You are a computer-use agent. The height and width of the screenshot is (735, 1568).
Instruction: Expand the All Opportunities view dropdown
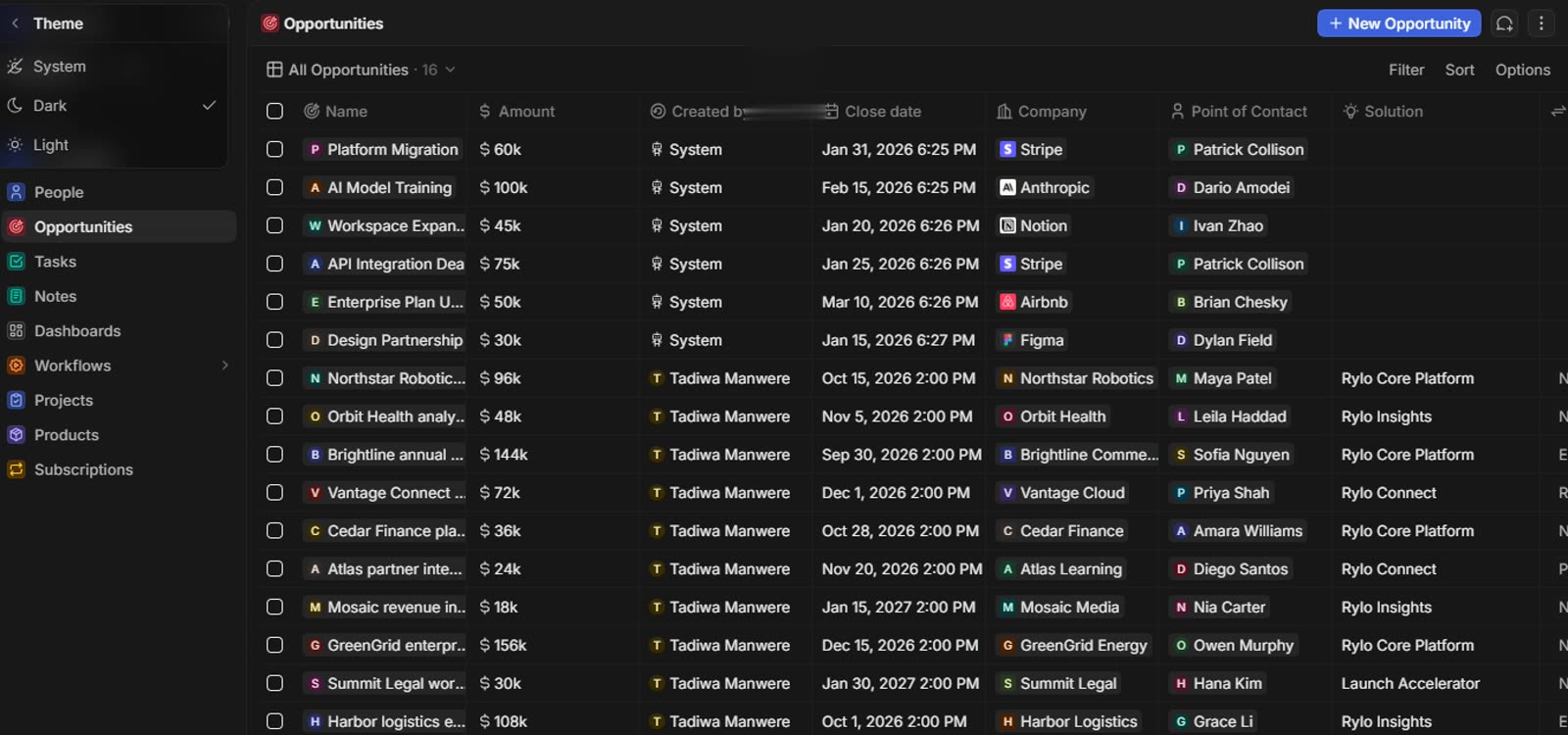[x=451, y=70]
